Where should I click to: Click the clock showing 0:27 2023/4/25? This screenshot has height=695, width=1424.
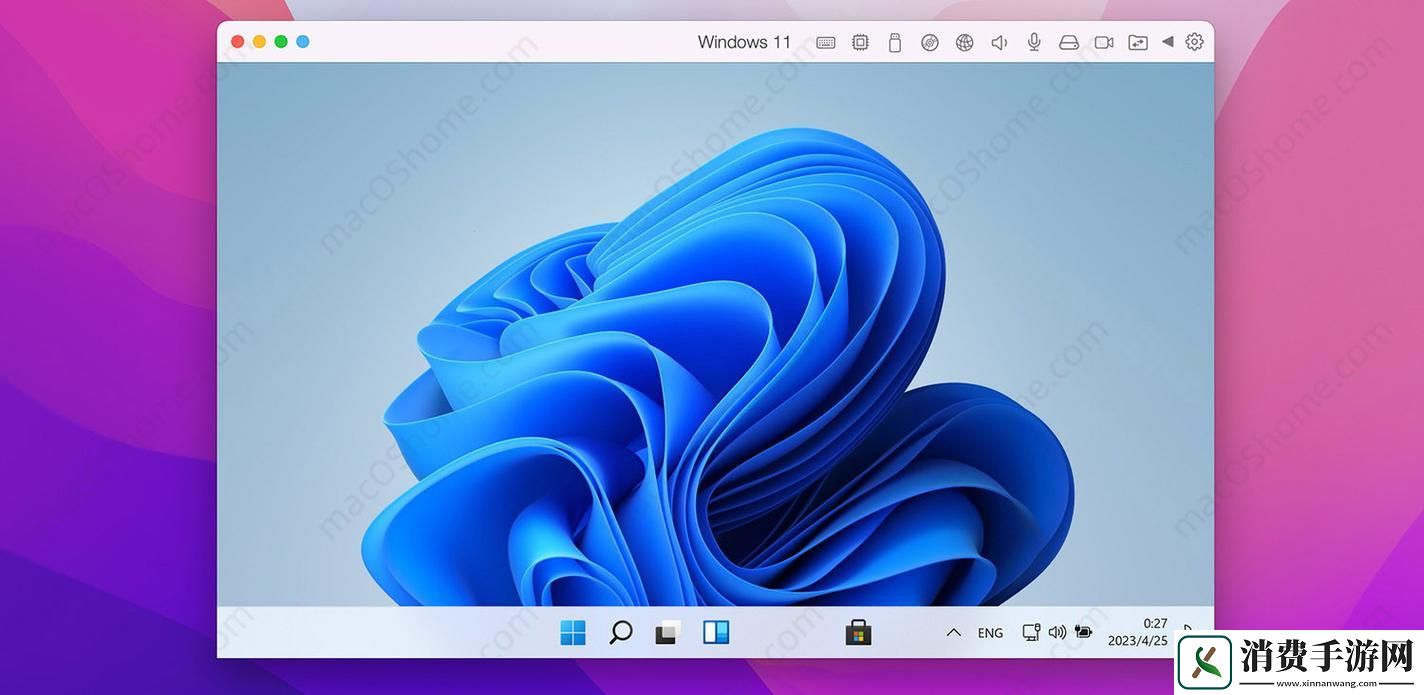[1137, 632]
